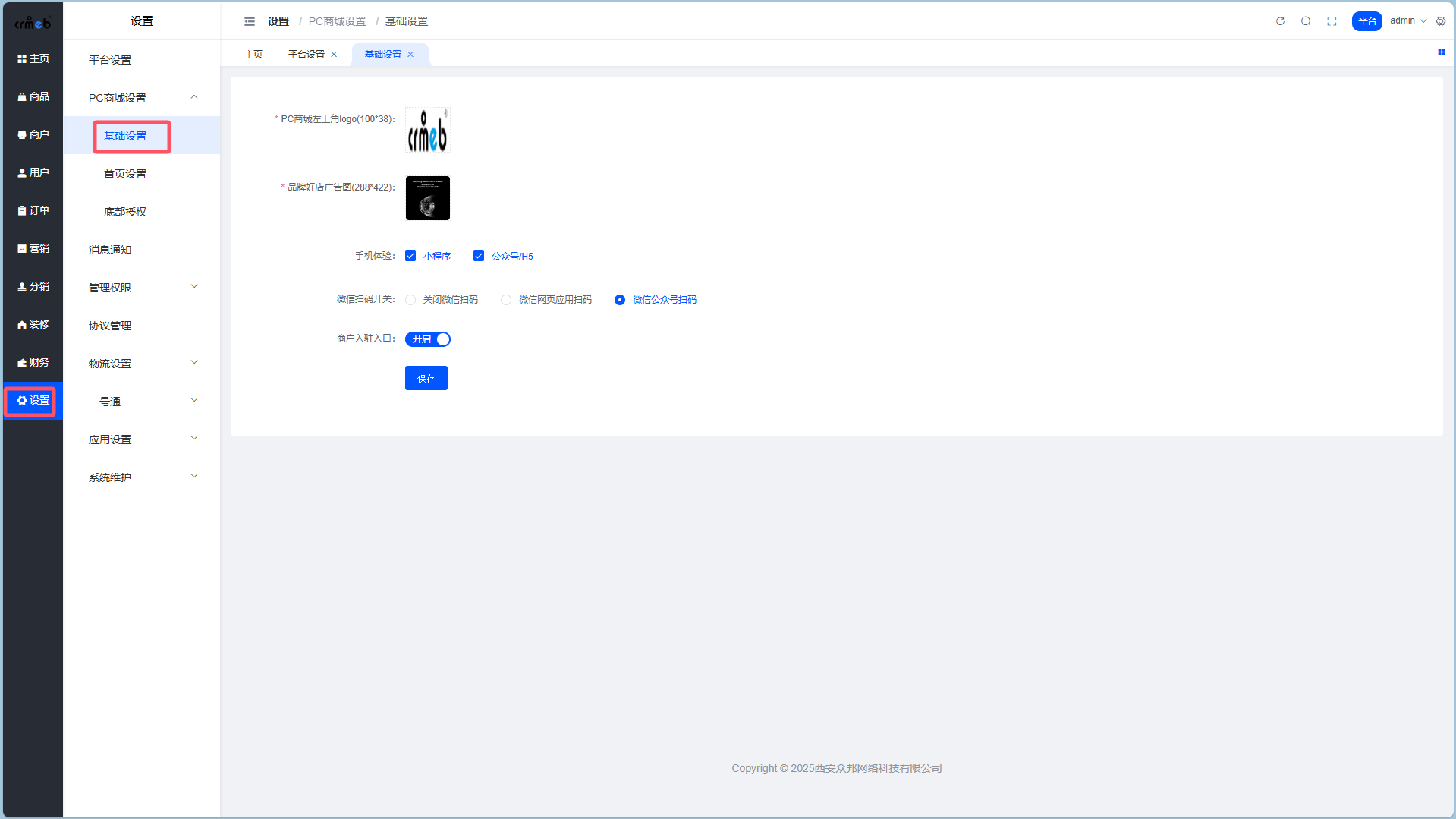Close the 基础设置 tab
This screenshot has width=1456, height=819.
[x=410, y=55]
